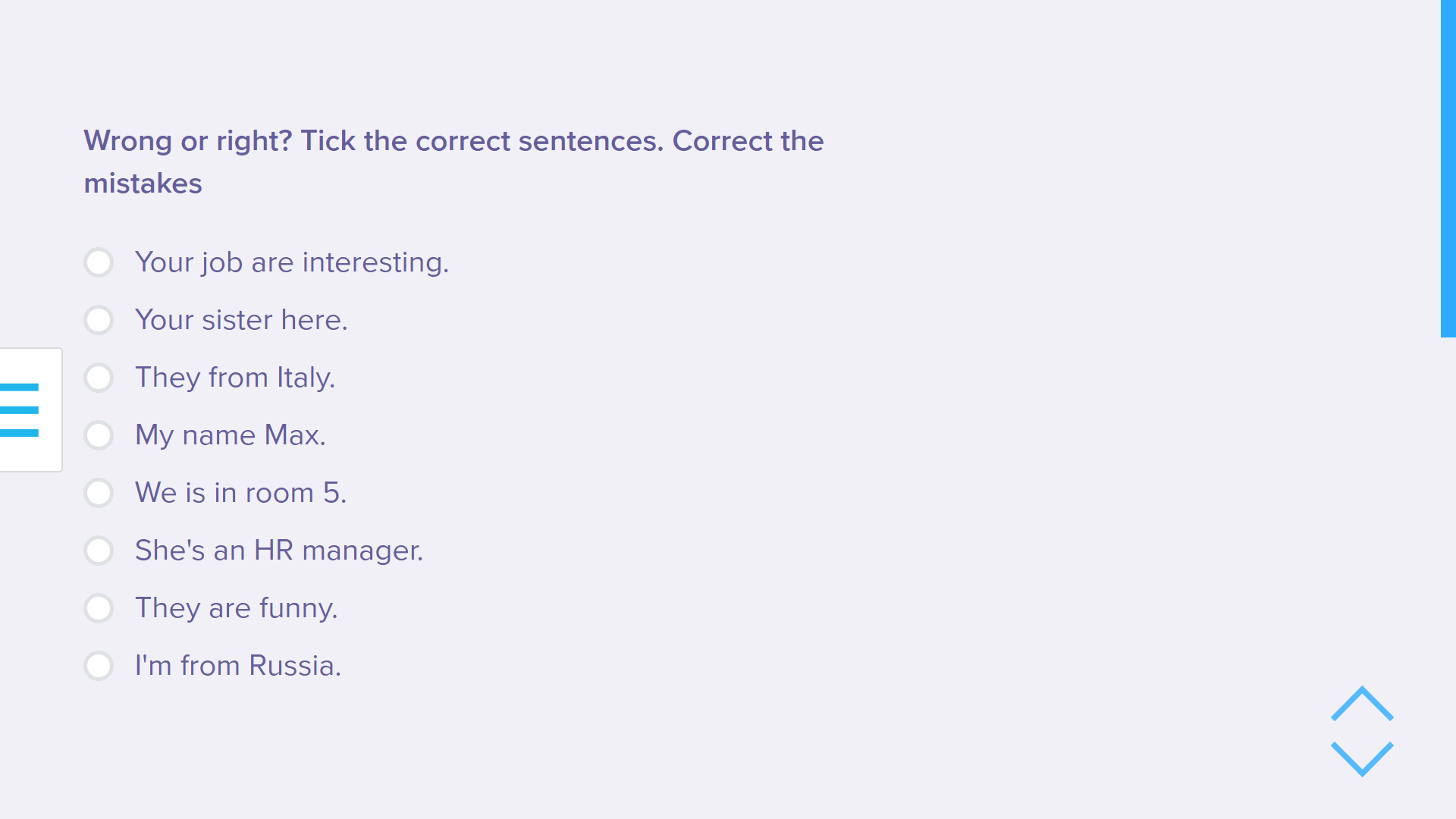The height and width of the screenshot is (819, 1456).
Task: Select radio button for "We is in room 5."
Action: point(99,493)
